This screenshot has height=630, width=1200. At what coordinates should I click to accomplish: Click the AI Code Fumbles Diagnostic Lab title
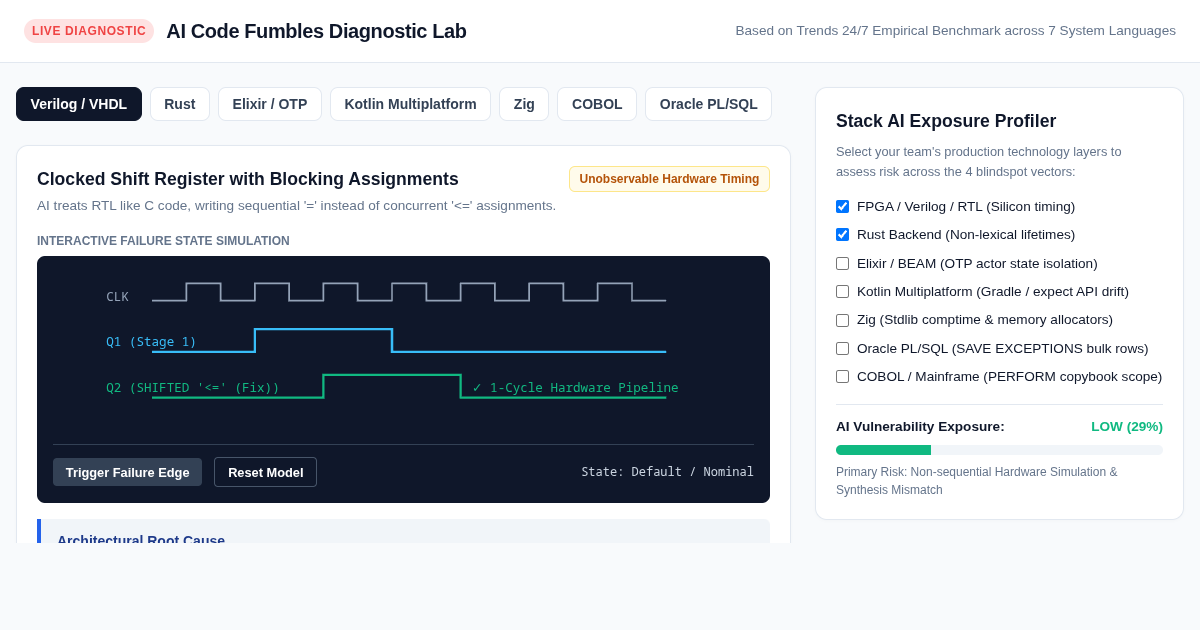pos(316,31)
